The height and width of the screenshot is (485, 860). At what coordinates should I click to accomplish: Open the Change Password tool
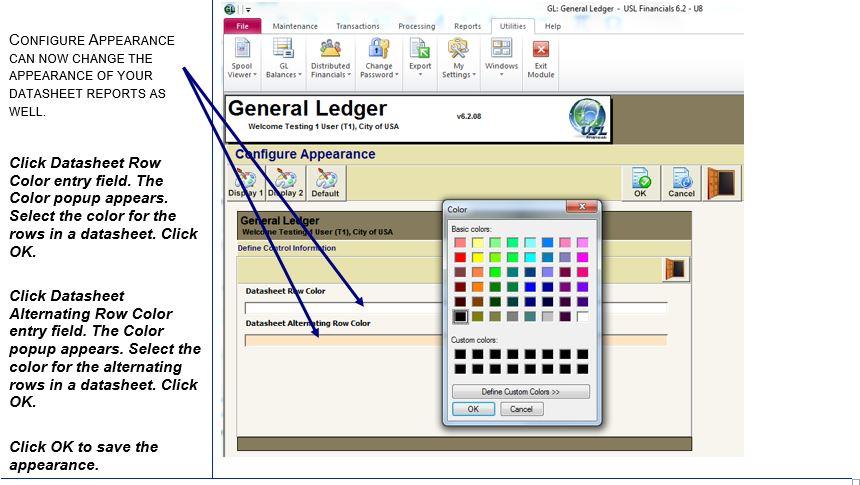(x=378, y=58)
